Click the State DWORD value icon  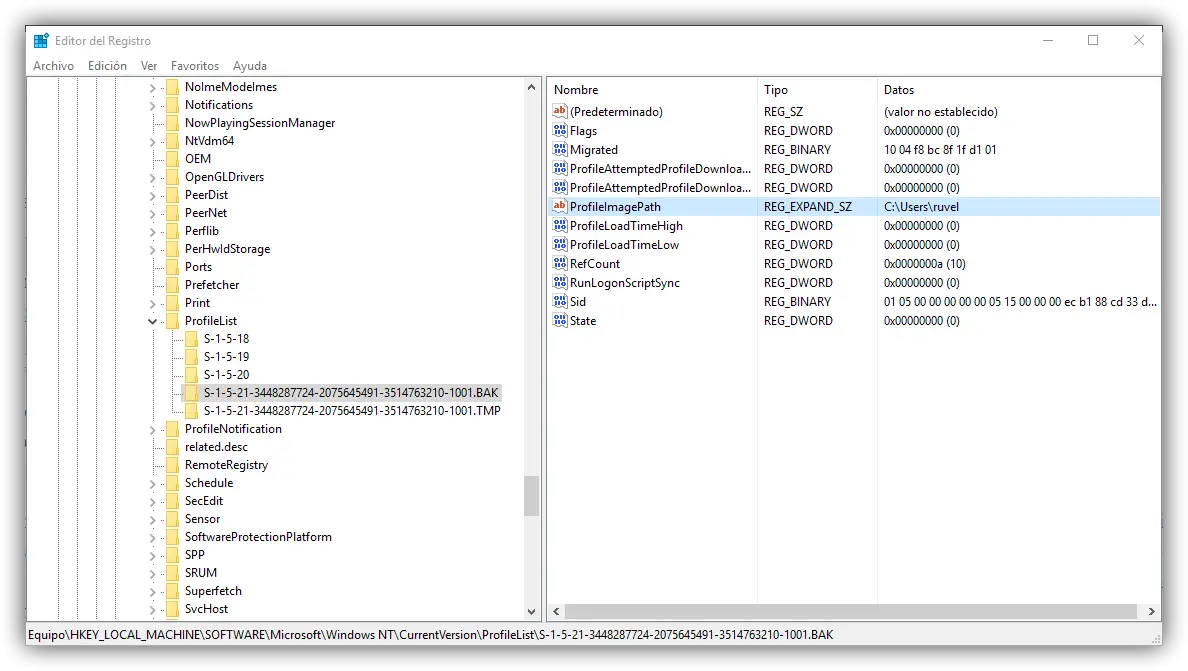pyautogui.click(x=560, y=320)
